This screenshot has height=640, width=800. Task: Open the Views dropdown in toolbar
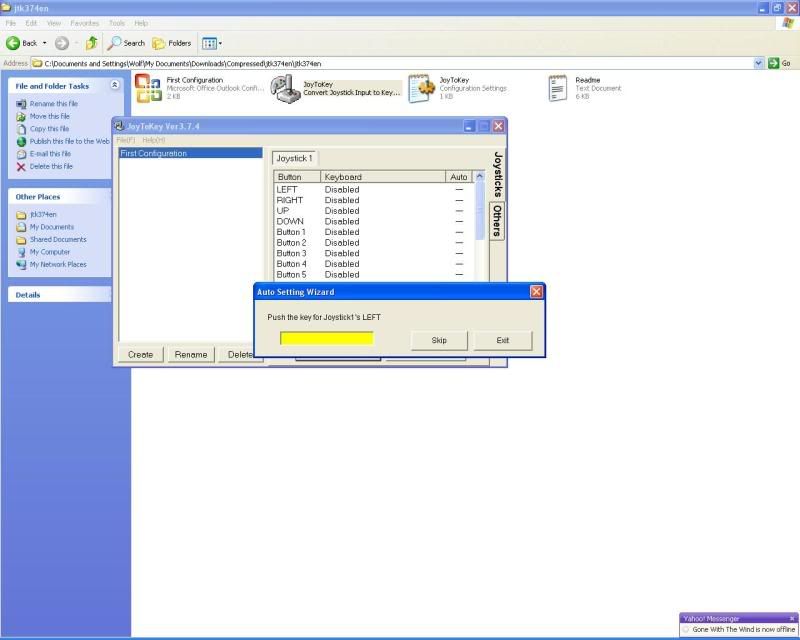click(212, 43)
